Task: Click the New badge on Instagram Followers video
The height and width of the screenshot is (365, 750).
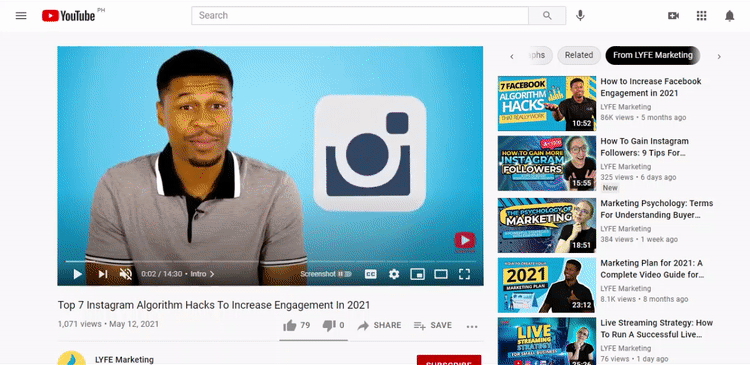Action: 610,188
